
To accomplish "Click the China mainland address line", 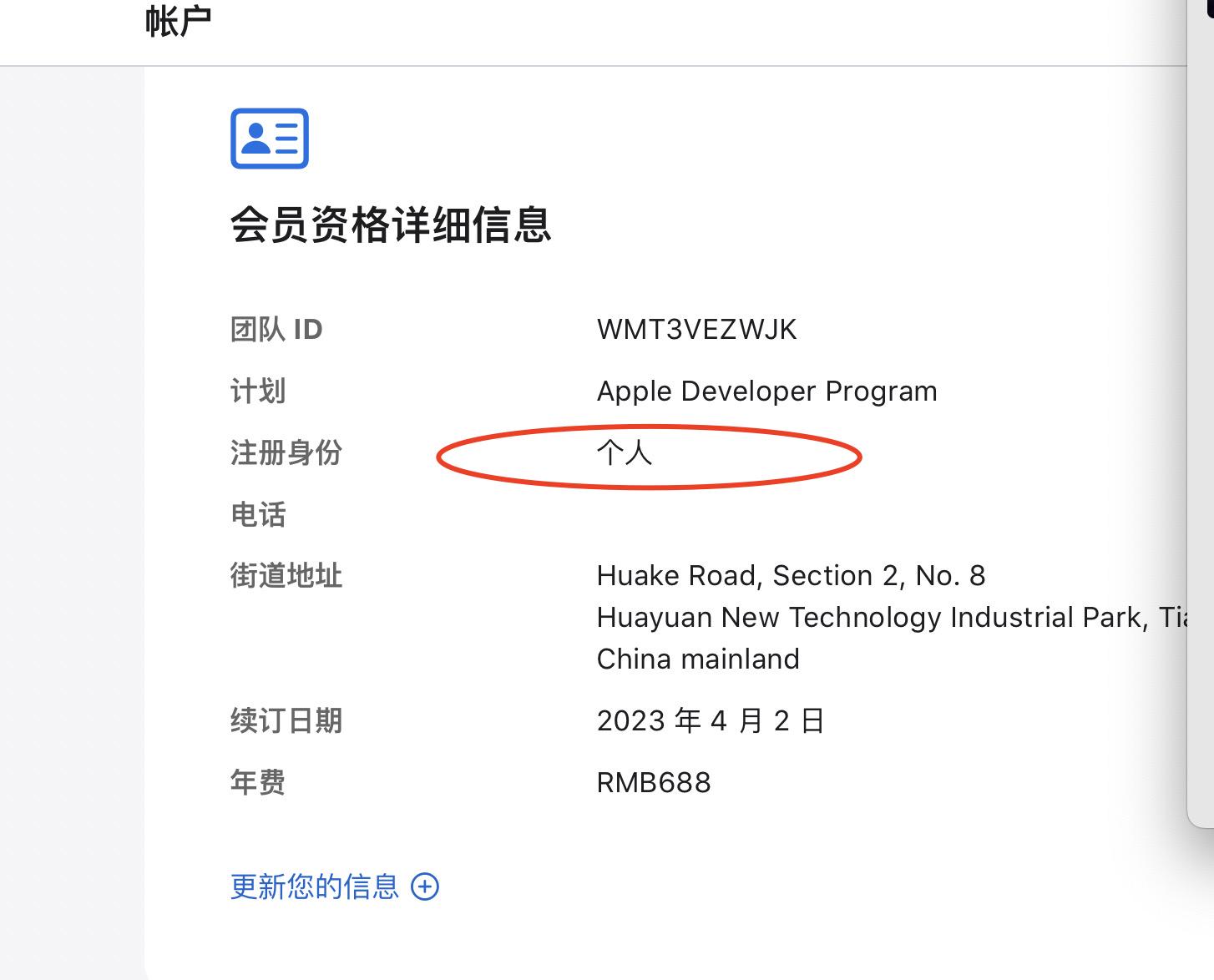I will point(698,659).
